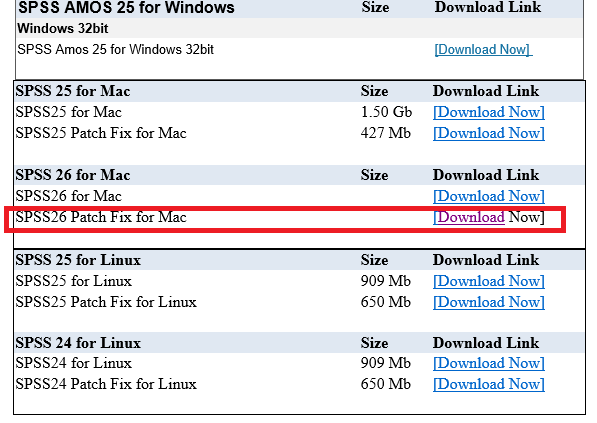The height and width of the screenshot is (423, 597).
Task: Select the 'SPSS 25 for Mac' section header
Action: click(73, 91)
